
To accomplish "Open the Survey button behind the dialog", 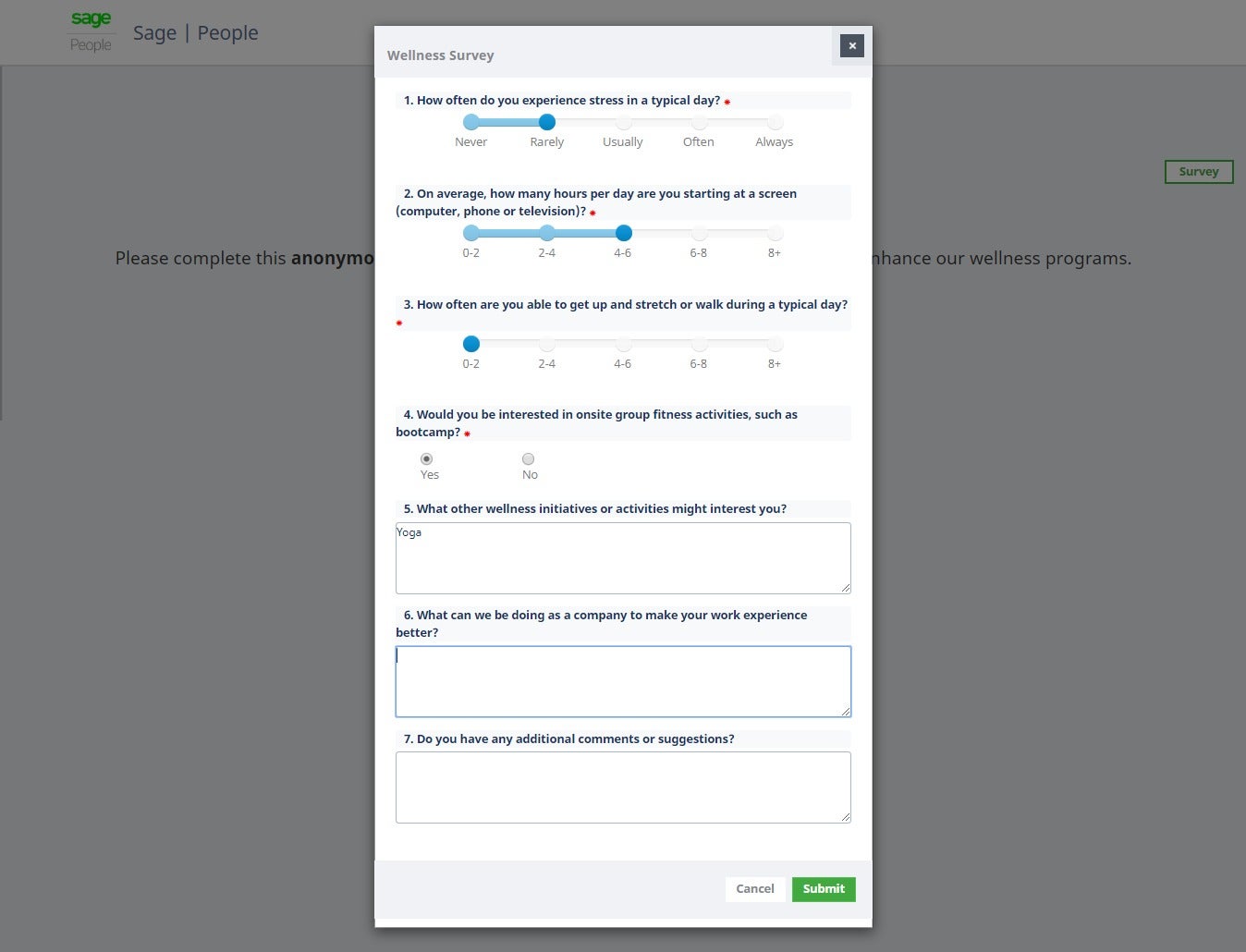I will [x=1198, y=172].
